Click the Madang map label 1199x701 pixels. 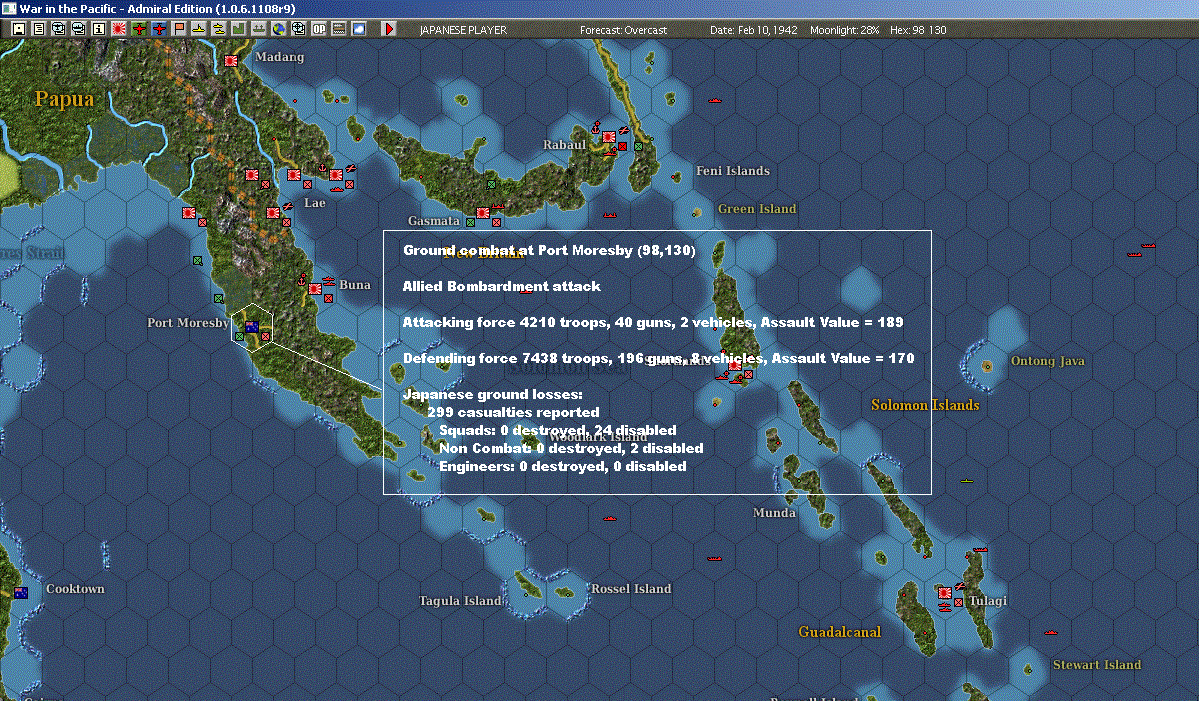coord(279,57)
